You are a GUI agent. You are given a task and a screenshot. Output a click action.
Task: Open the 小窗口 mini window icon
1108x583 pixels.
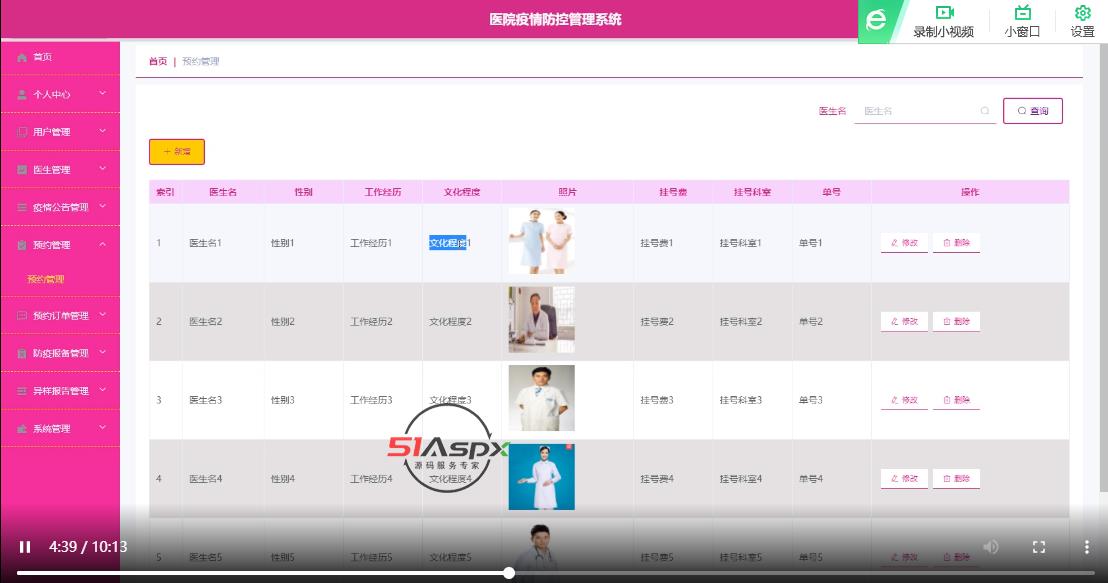tap(1022, 13)
